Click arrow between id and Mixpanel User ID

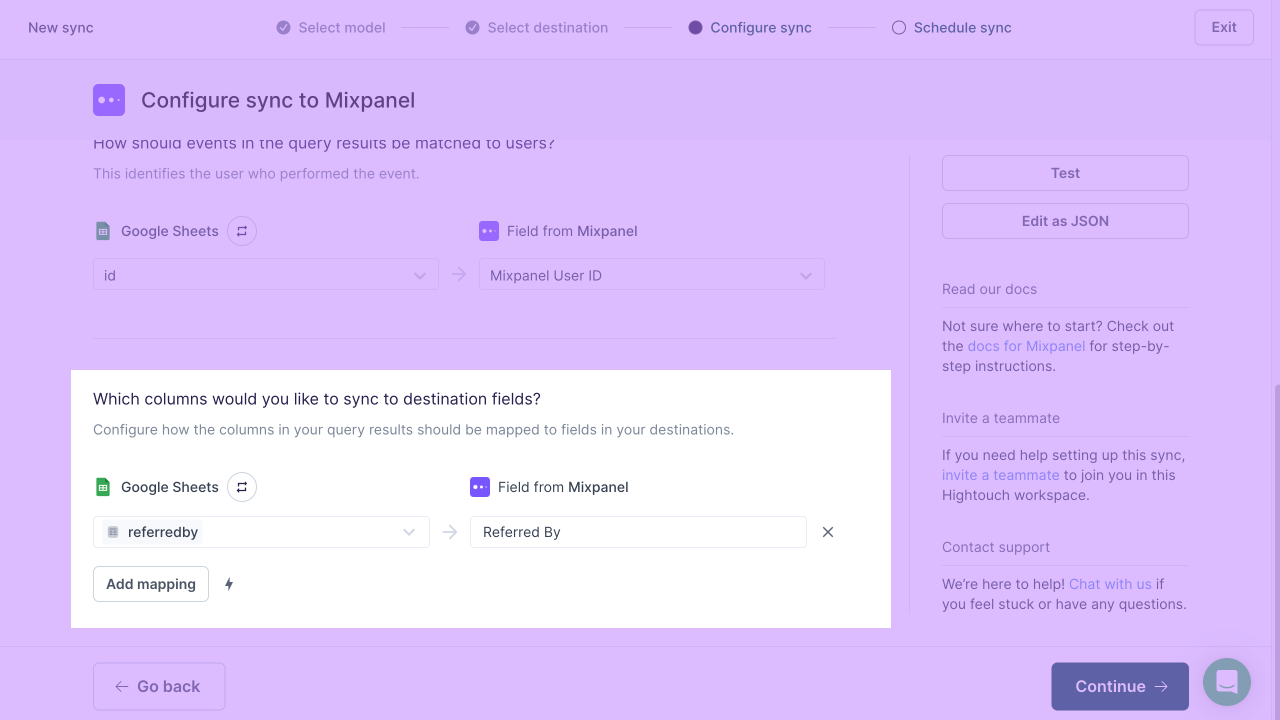[x=459, y=275]
